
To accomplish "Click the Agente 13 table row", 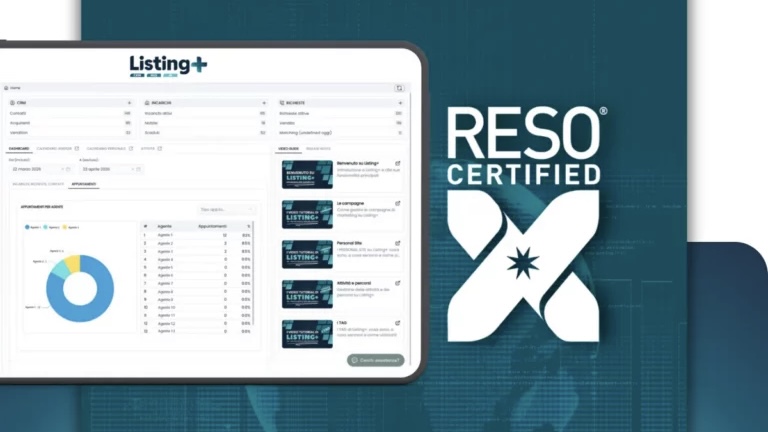I will (x=197, y=332).
